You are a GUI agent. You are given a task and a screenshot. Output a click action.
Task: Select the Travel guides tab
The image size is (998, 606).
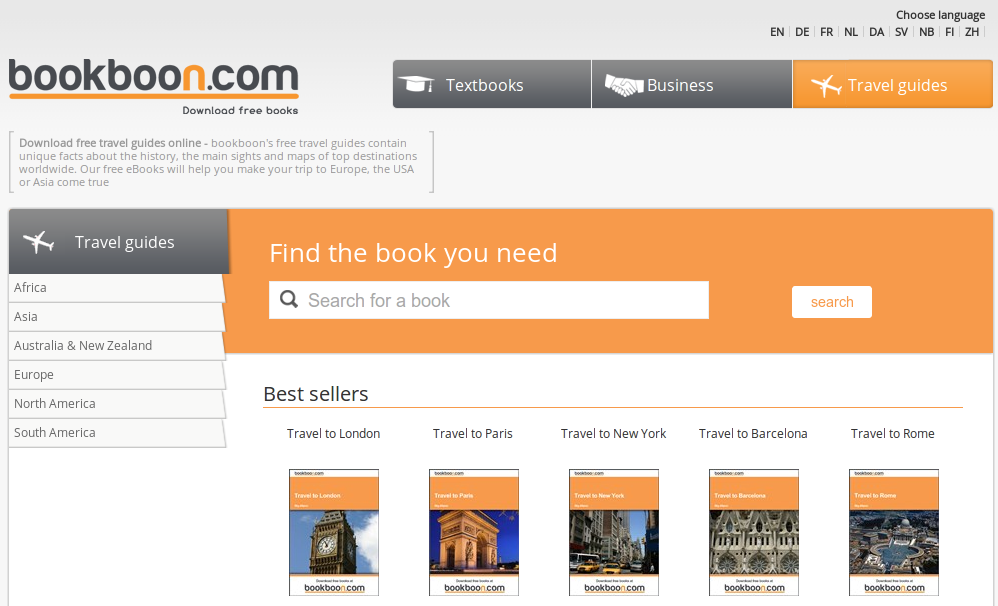[x=893, y=84]
